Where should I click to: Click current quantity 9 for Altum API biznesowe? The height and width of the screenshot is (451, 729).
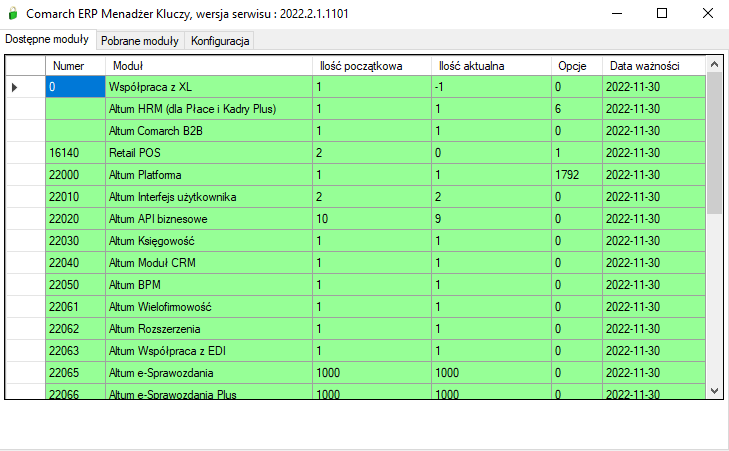click(491, 219)
